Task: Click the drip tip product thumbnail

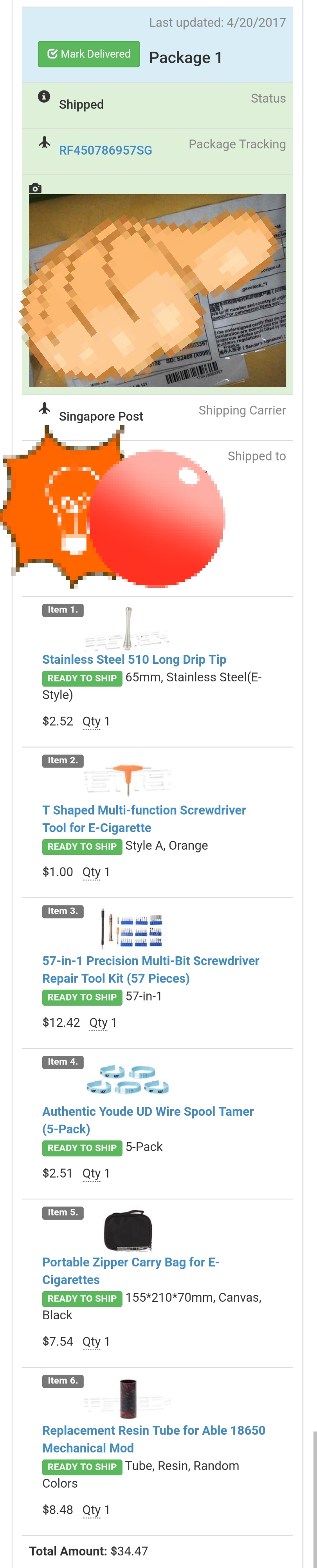Action: [128, 628]
